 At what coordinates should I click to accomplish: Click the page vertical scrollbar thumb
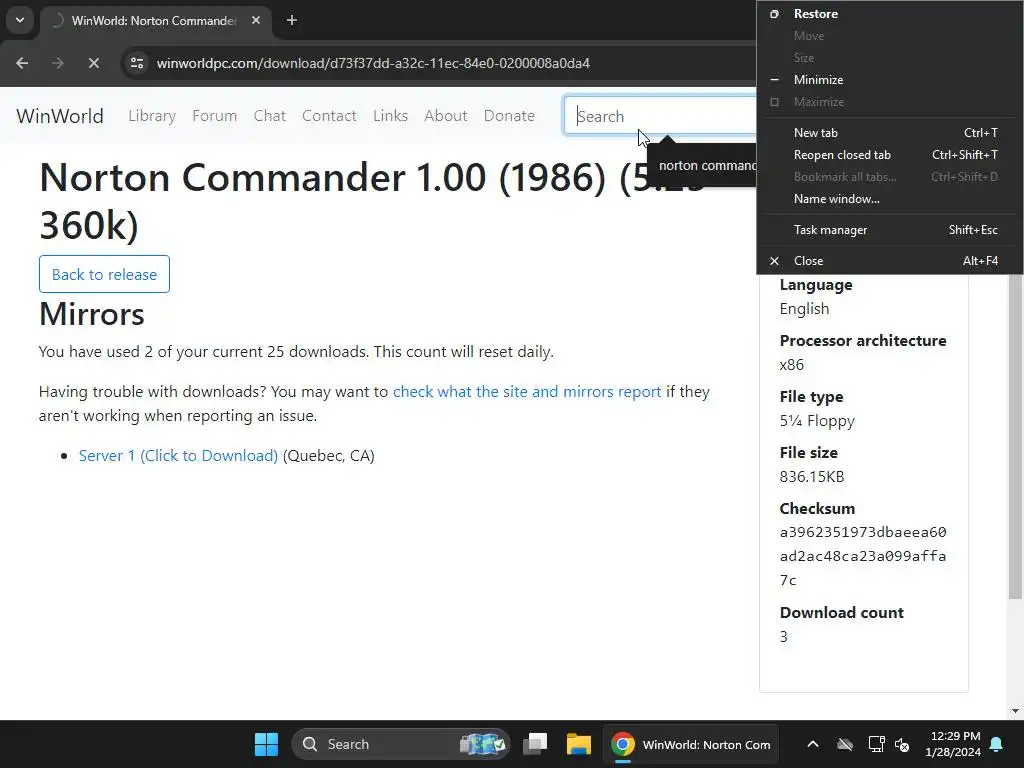click(x=1015, y=436)
